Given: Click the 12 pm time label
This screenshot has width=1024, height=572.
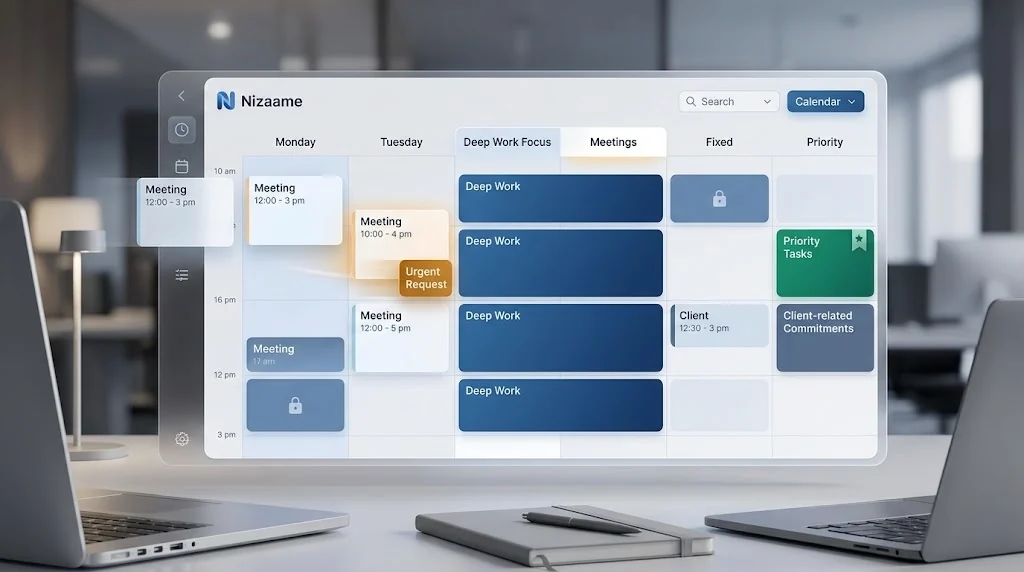Looking at the screenshot, I should click(x=225, y=375).
